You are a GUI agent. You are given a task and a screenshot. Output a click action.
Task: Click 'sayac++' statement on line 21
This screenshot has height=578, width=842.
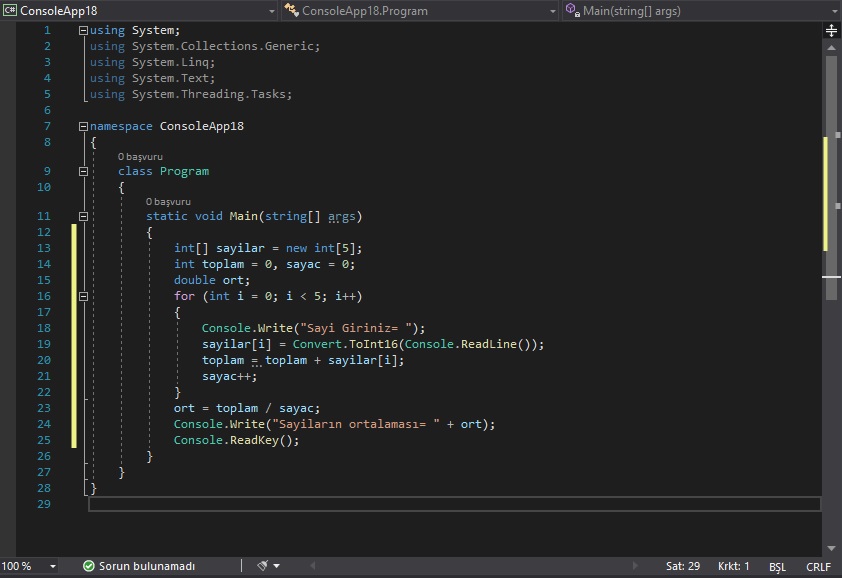tap(229, 377)
